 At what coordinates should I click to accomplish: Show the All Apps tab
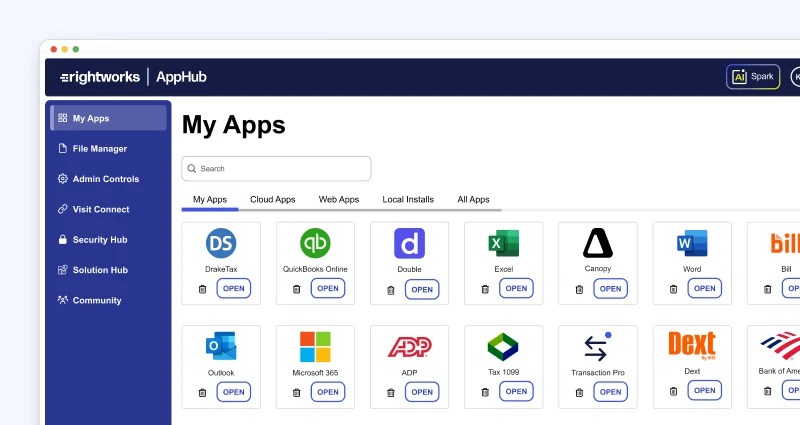point(473,199)
